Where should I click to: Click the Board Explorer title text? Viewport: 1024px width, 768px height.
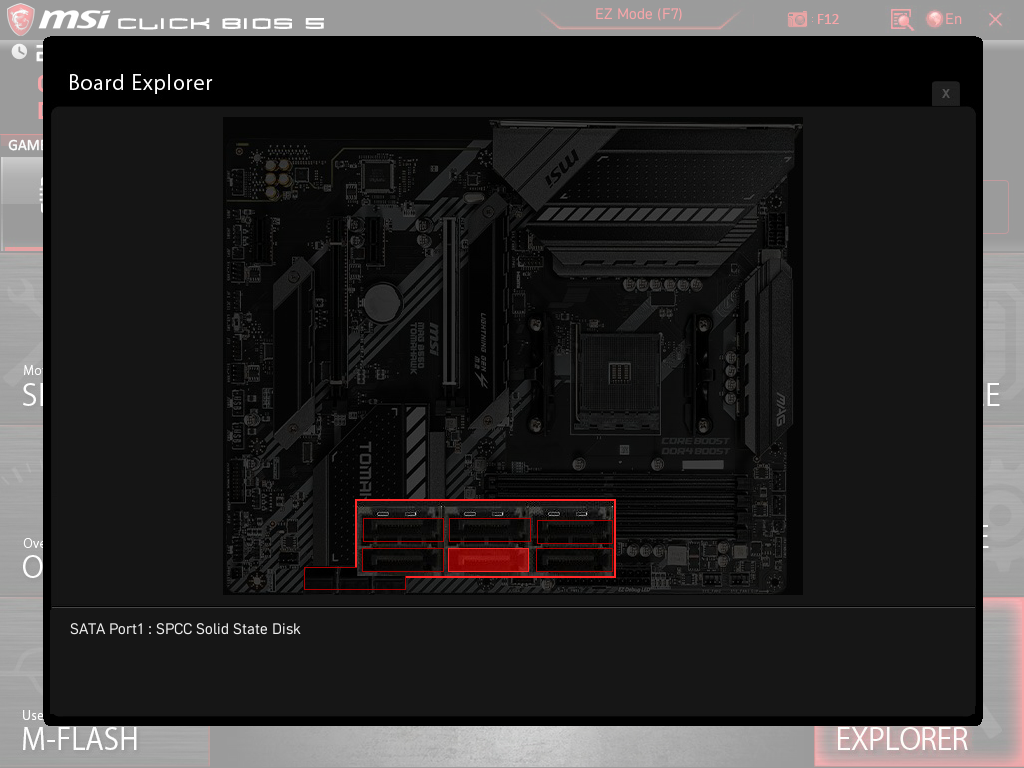[x=140, y=83]
